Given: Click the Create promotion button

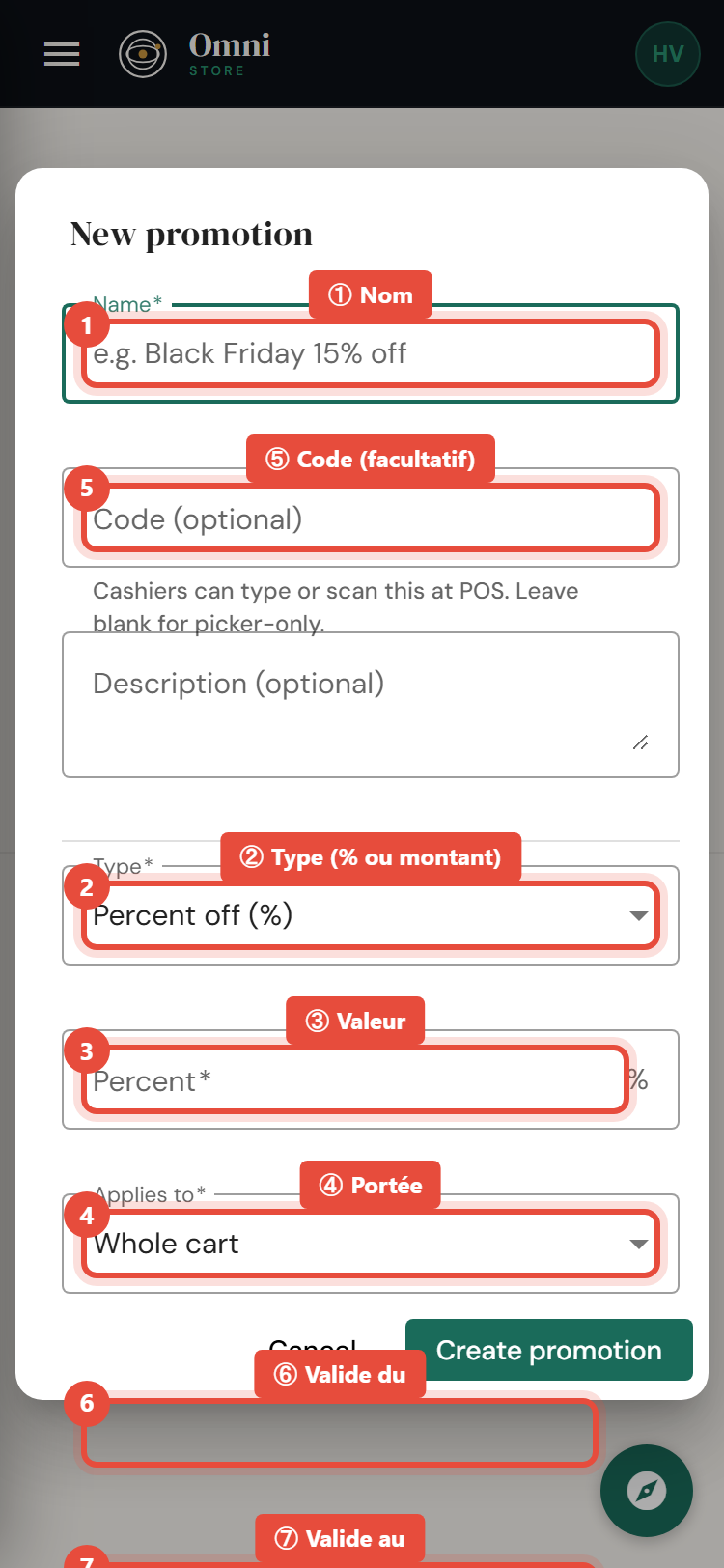Looking at the screenshot, I should 549,1350.
